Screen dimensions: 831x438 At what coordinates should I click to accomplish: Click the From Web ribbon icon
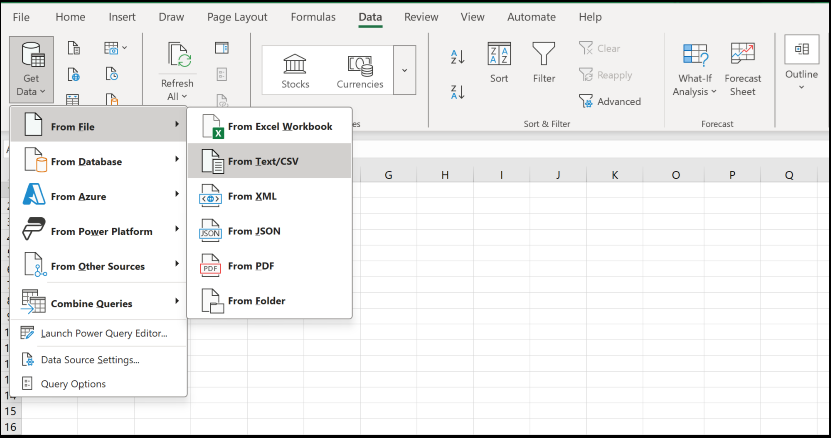[74, 74]
